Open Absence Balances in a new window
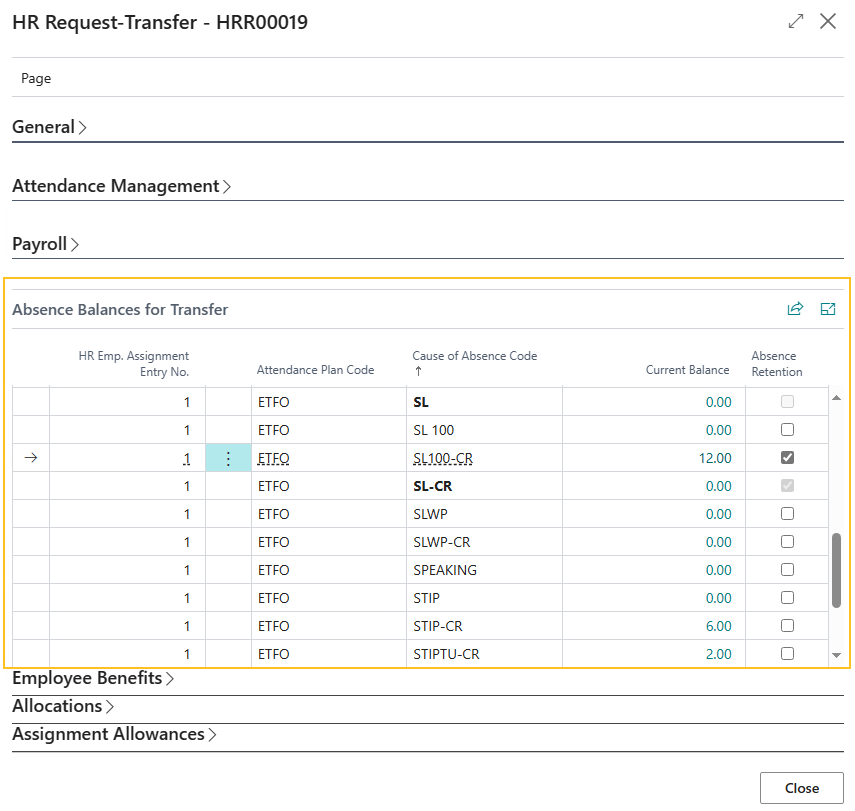855x811 pixels. (828, 309)
